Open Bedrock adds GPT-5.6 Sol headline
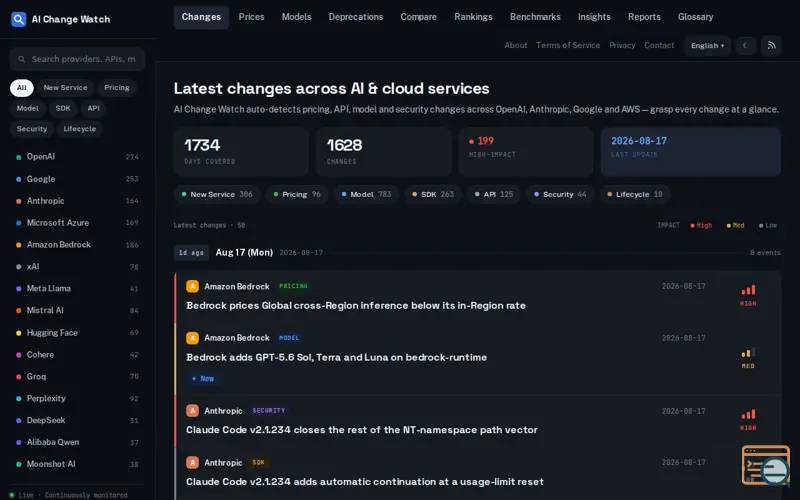Viewport: 800px width, 500px height. tap(336, 358)
